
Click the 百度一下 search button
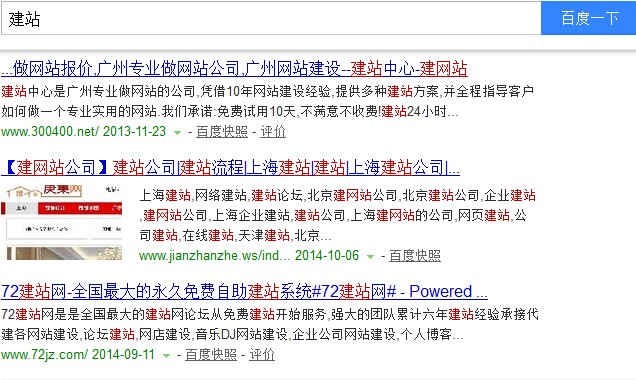click(x=588, y=18)
